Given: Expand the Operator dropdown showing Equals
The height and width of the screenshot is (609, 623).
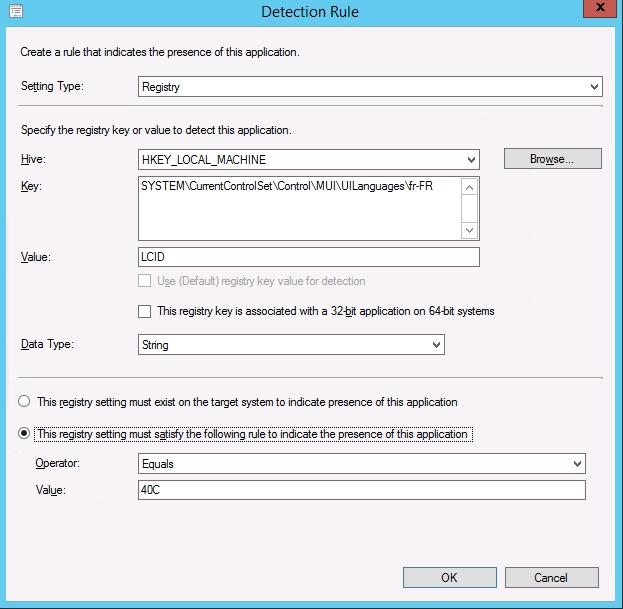Looking at the screenshot, I should pyautogui.click(x=361, y=464).
